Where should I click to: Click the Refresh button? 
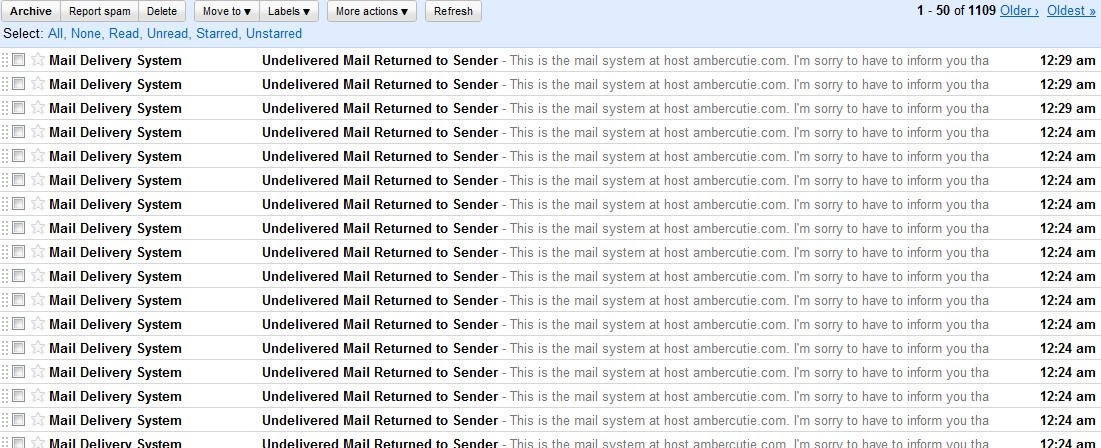[x=453, y=12]
